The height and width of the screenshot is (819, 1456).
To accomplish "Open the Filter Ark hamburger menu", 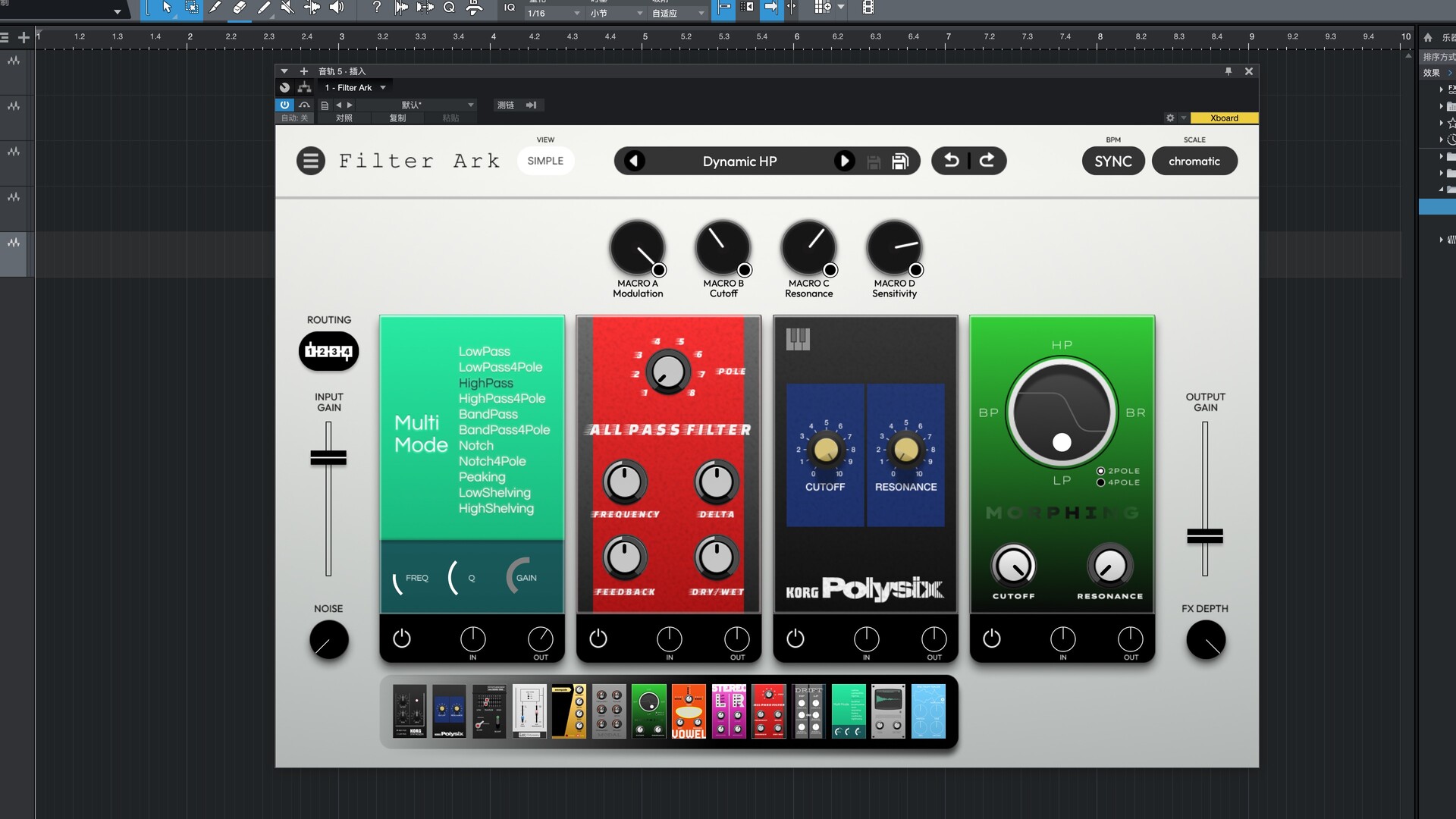I will coord(310,161).
